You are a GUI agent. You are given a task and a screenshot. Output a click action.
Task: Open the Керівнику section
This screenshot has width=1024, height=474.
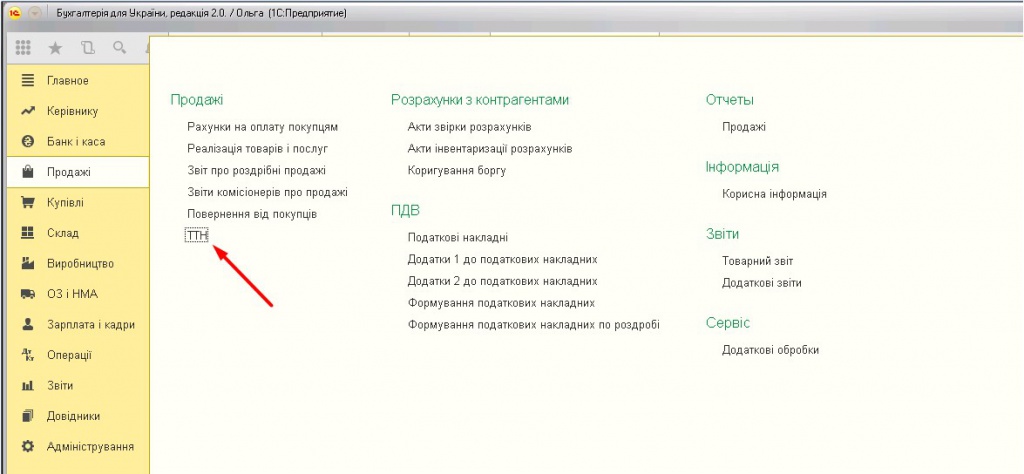78,111
